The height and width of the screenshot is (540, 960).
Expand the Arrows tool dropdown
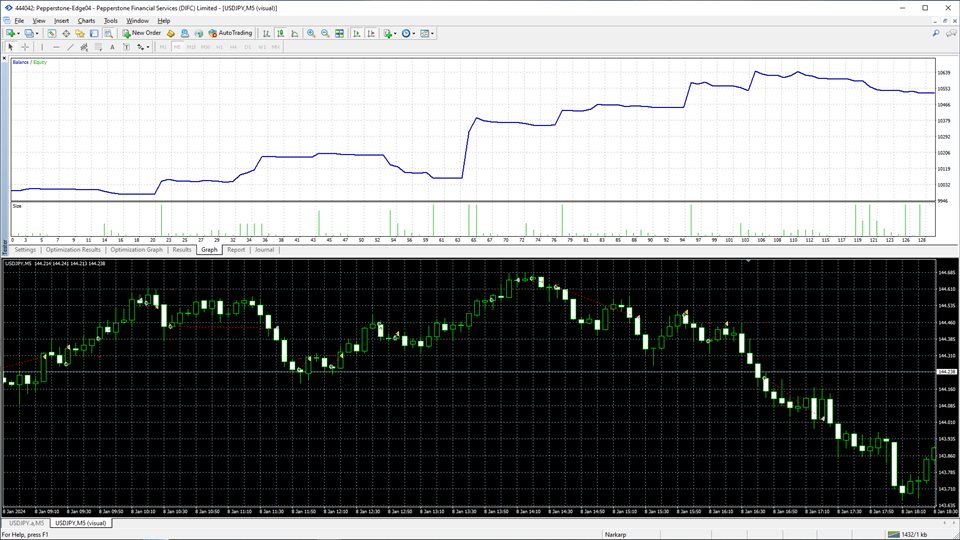tap(148, 47)
